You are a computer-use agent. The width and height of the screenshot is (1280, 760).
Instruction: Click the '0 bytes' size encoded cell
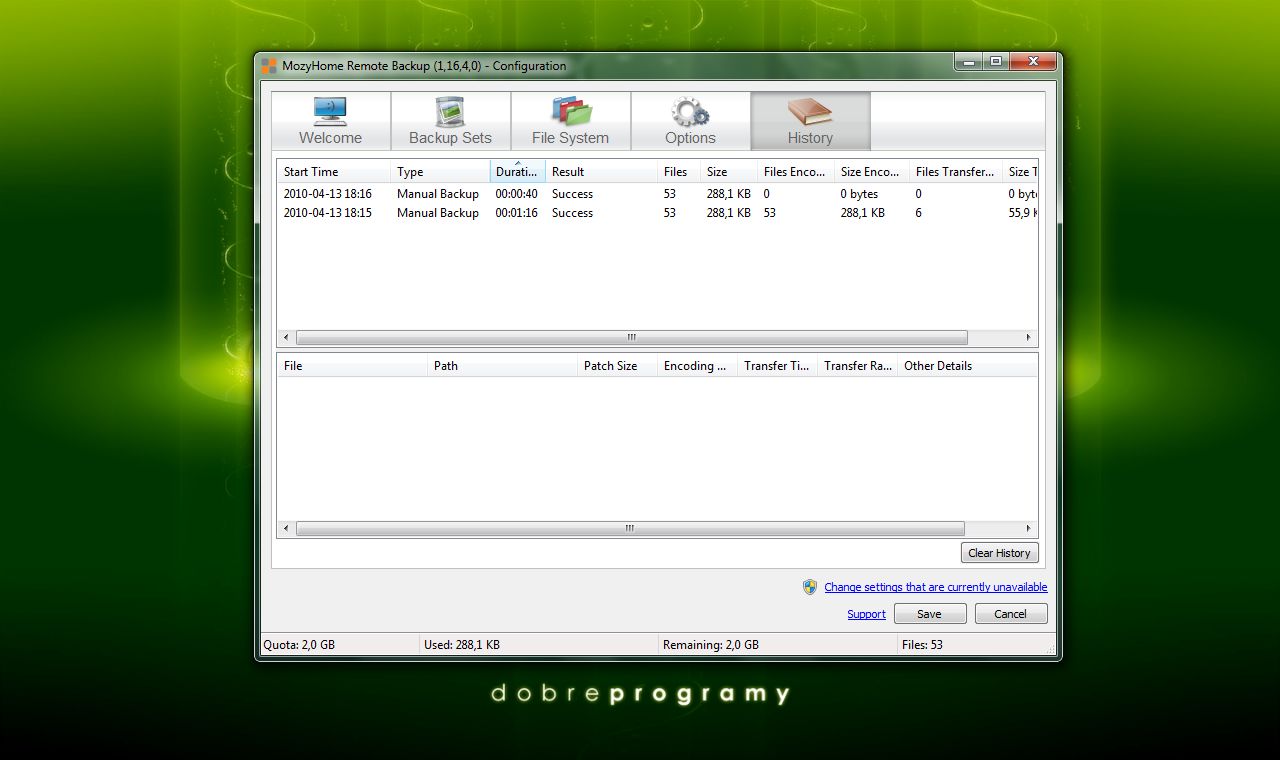[859, 194]
